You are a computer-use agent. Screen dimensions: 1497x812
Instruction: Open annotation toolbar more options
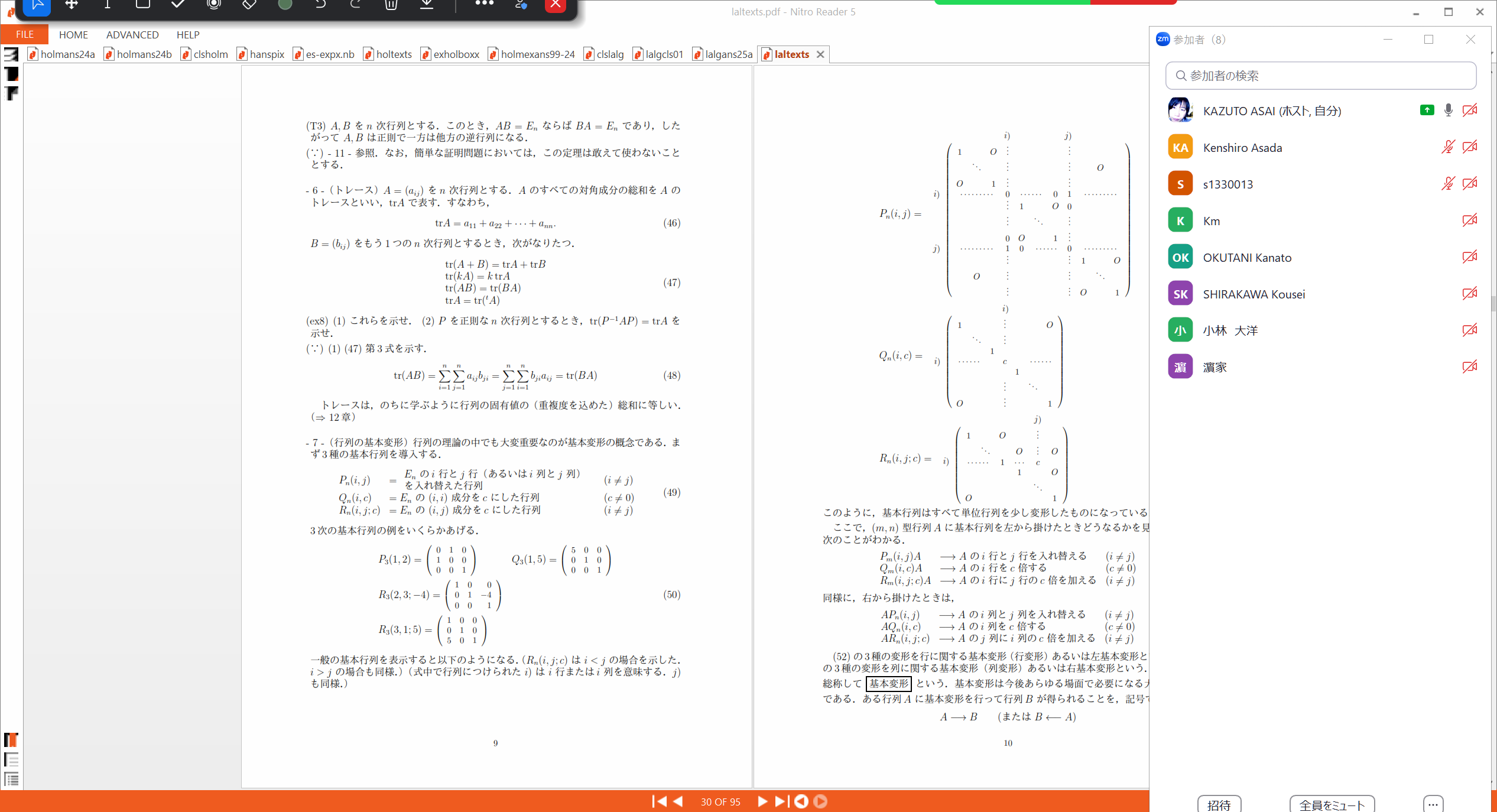click(x=484, y=4)
